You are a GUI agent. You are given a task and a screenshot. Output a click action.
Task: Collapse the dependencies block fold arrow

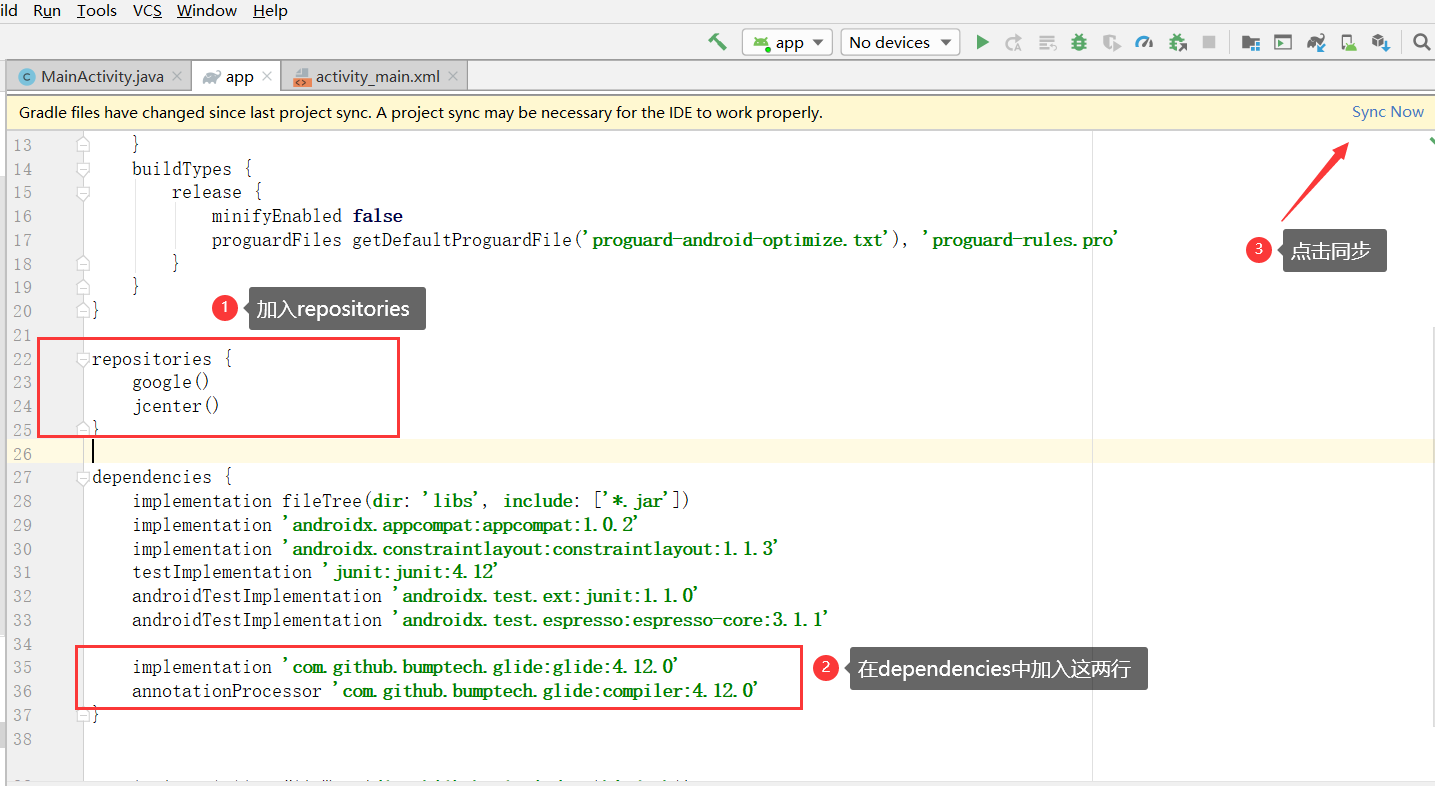click(x=83, y=475)
